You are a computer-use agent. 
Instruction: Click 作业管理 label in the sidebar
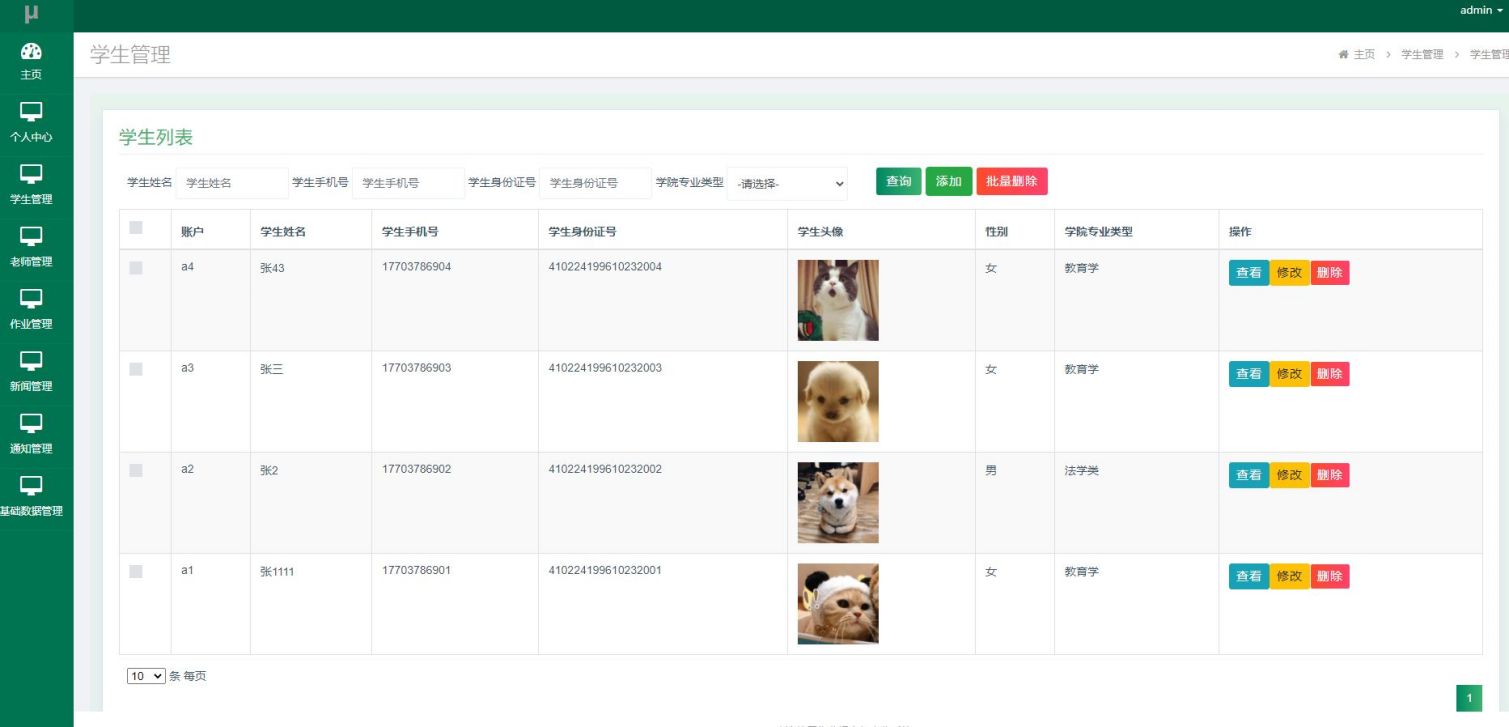coord(31,324)
